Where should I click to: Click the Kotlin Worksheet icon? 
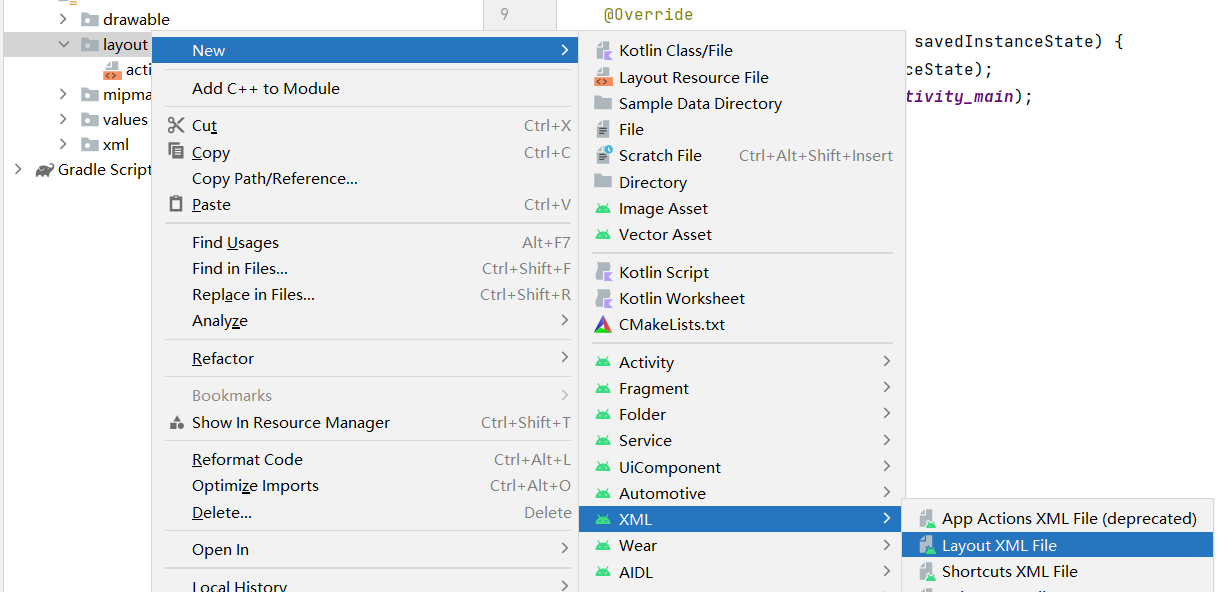click(603, 298)
